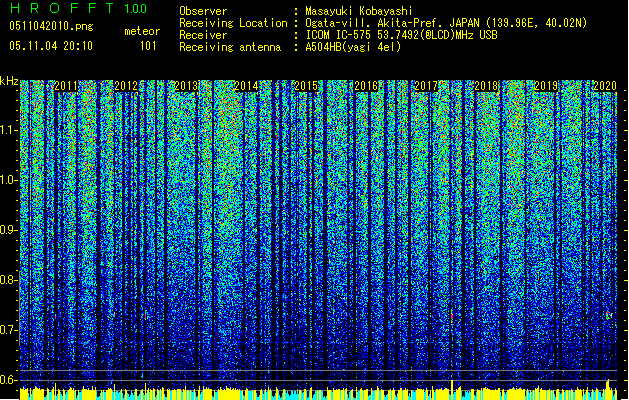
Task: Click the meteor count value 101
Action: [148, 46]
